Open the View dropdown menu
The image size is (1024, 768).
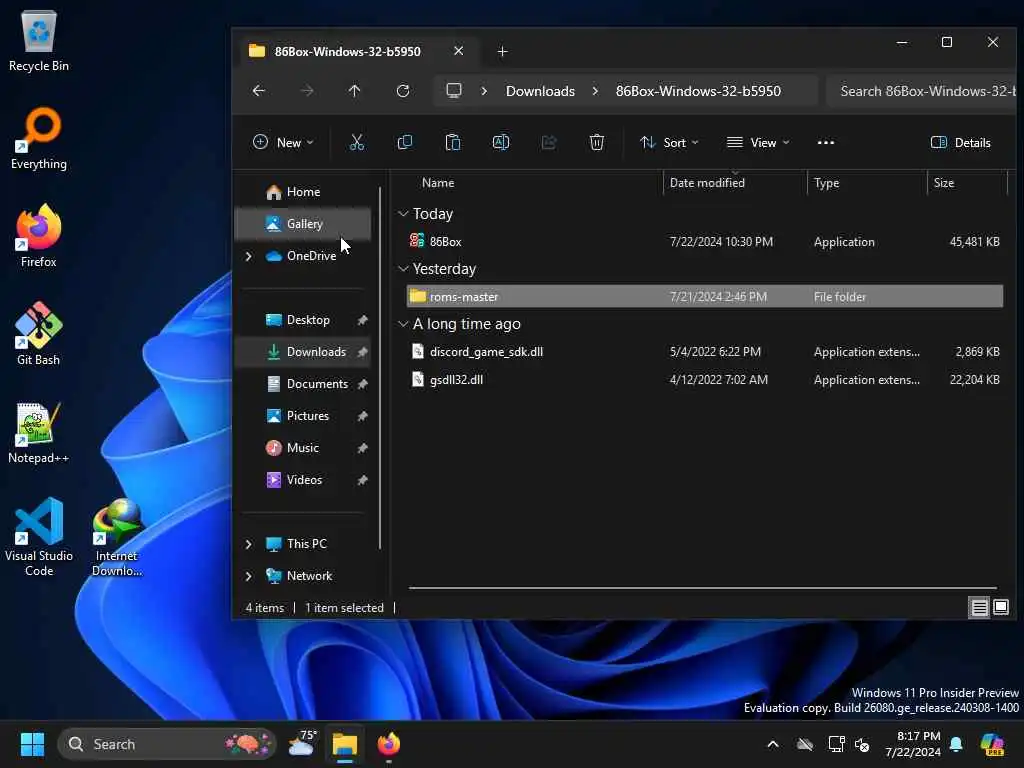(x=758, y=142)
